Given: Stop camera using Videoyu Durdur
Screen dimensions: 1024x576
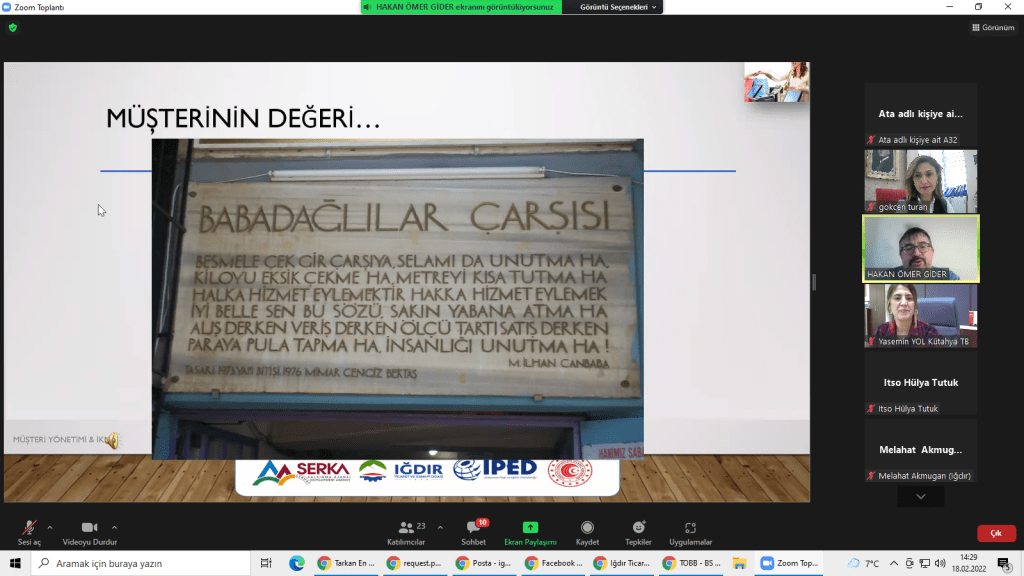Looking at the screenshot, I should pos(89,528).
